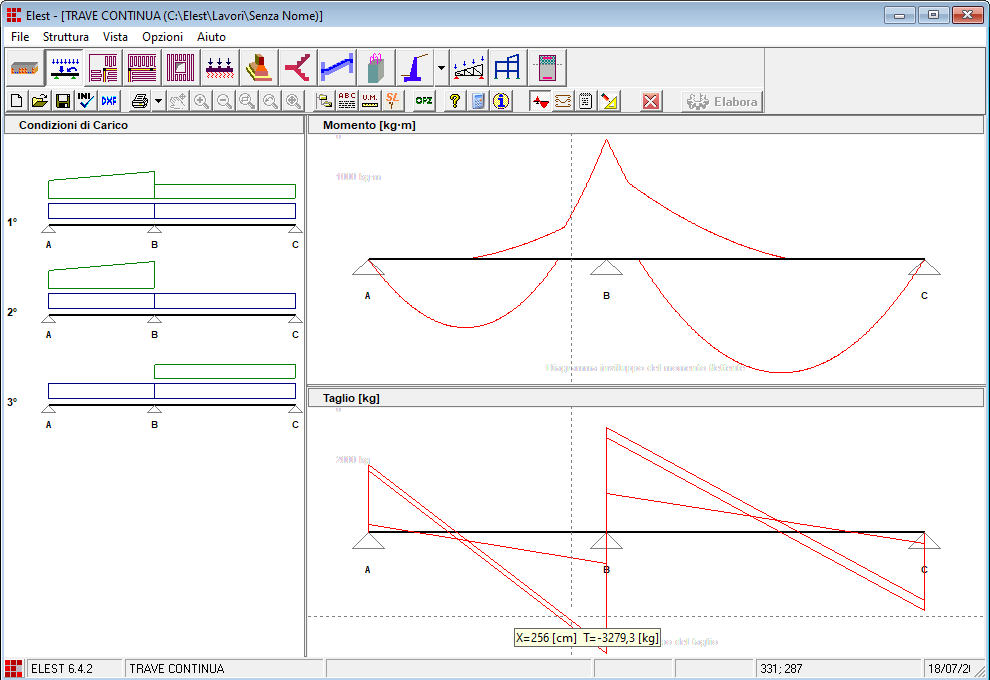Switch to the report notepad view
This screenshot has width=990, height=680.
pyautogui.click(x=586, y=101)
